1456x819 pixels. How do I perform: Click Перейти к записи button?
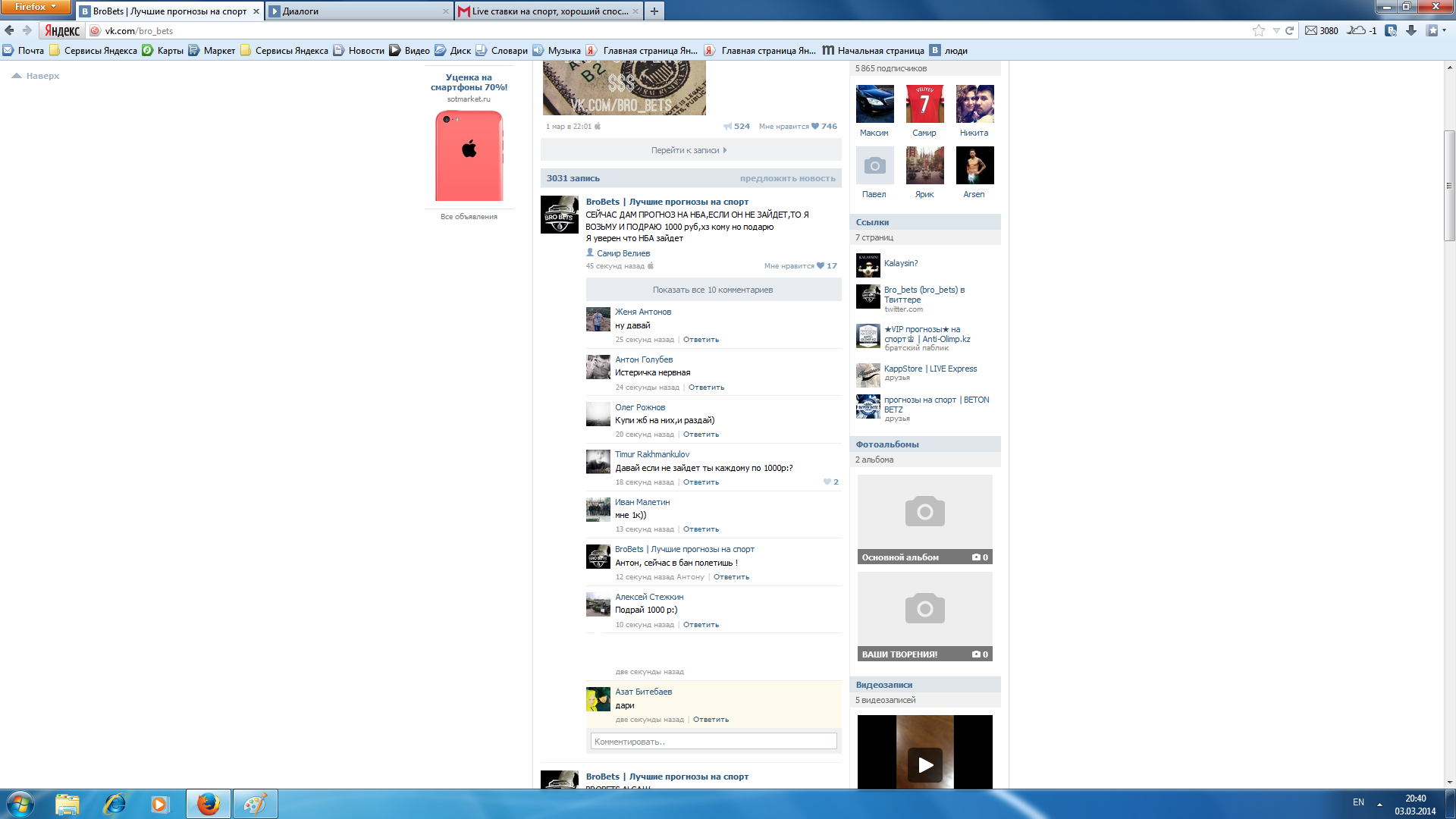coord(691,150)
